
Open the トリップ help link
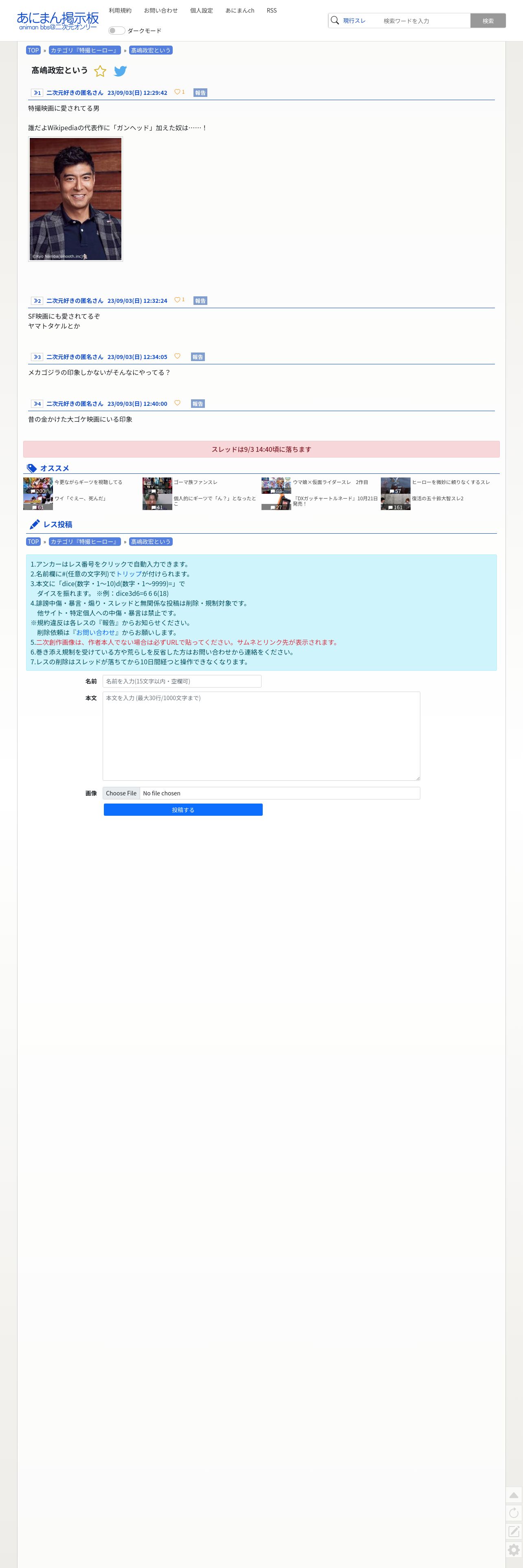[128, 574]
